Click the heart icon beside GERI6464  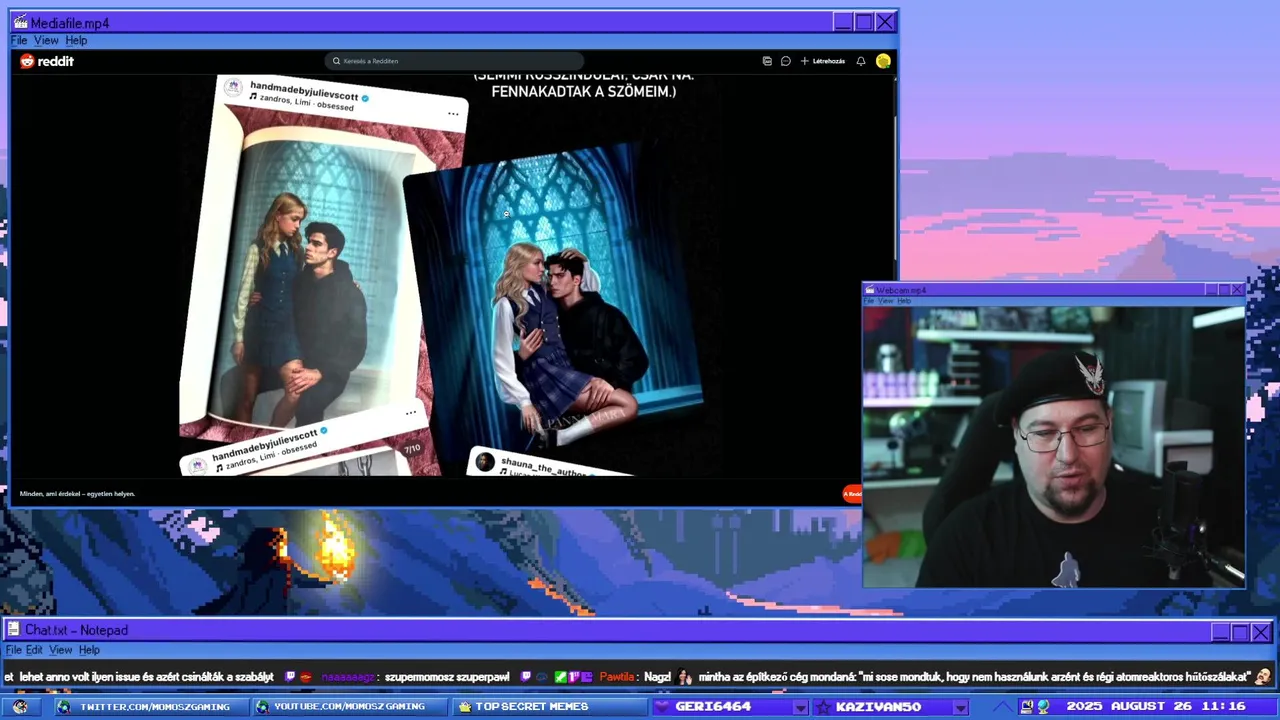pos(662,707)
